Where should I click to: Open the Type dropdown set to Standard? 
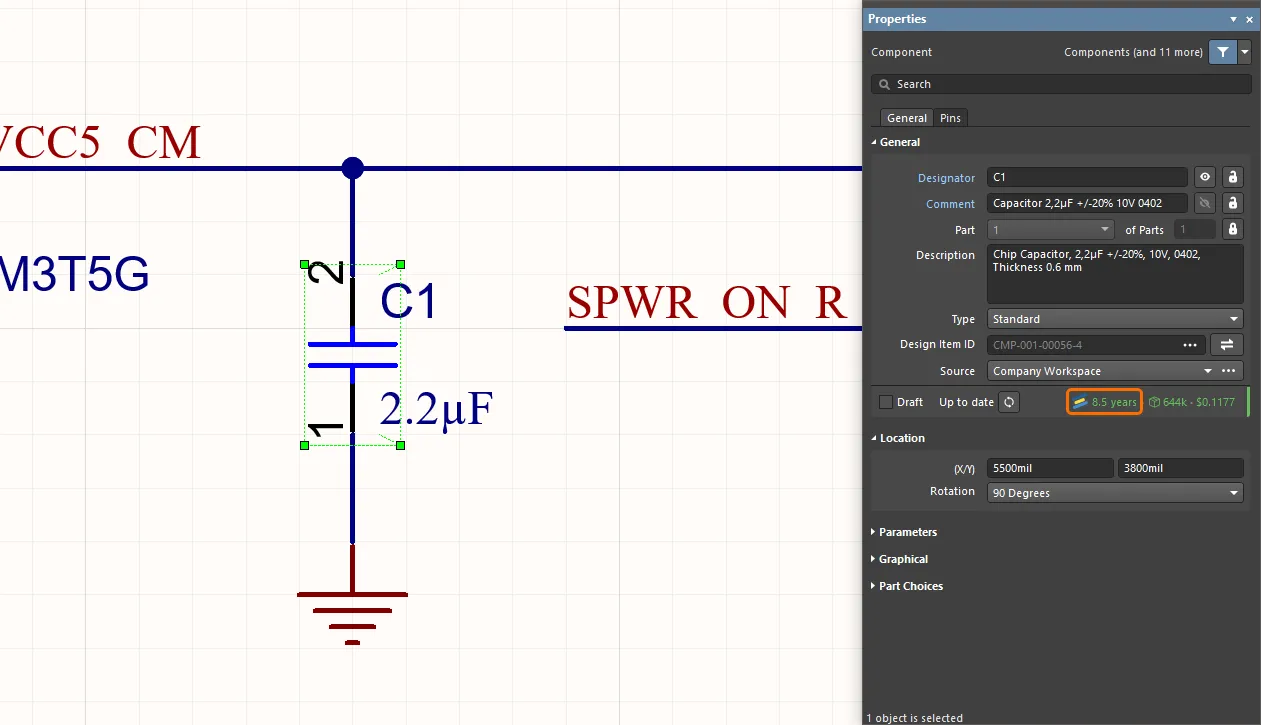1114,319
